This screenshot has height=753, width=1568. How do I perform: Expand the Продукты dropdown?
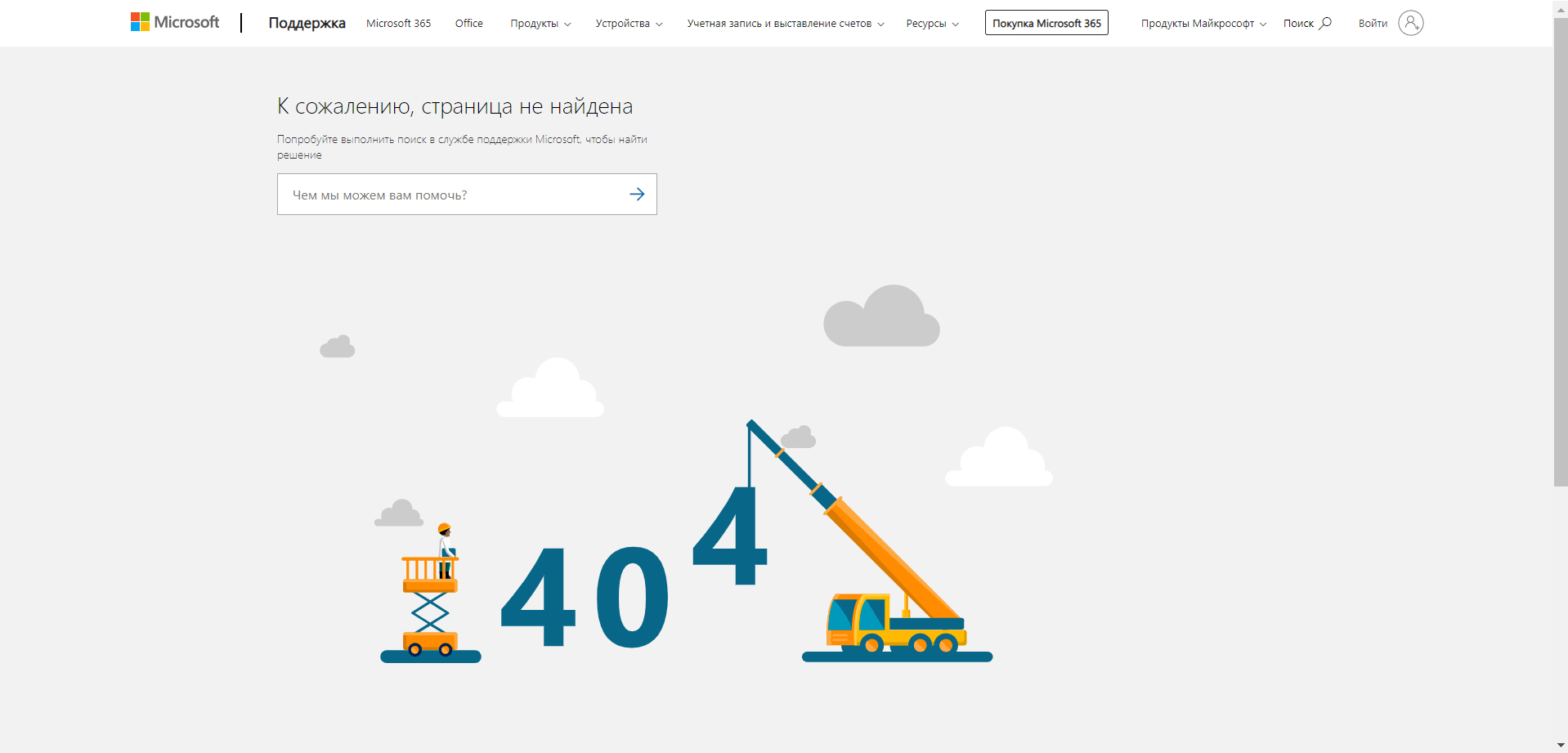click(x=540, y=23)
